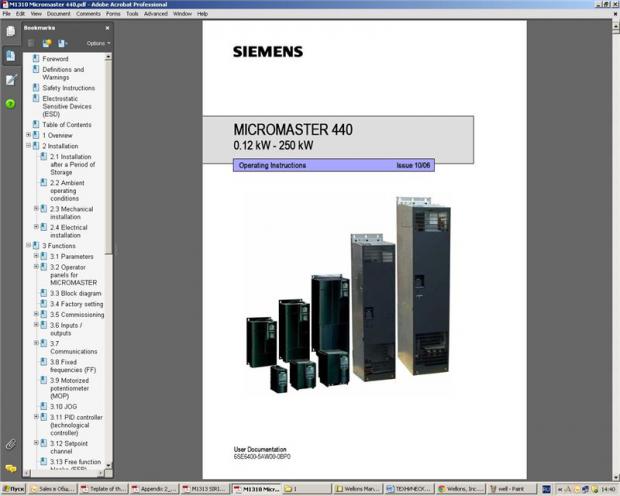Open bookmark 3.9 Motorized potentiometer (MOP)
The image size is (620, 496).
[70, 388]
